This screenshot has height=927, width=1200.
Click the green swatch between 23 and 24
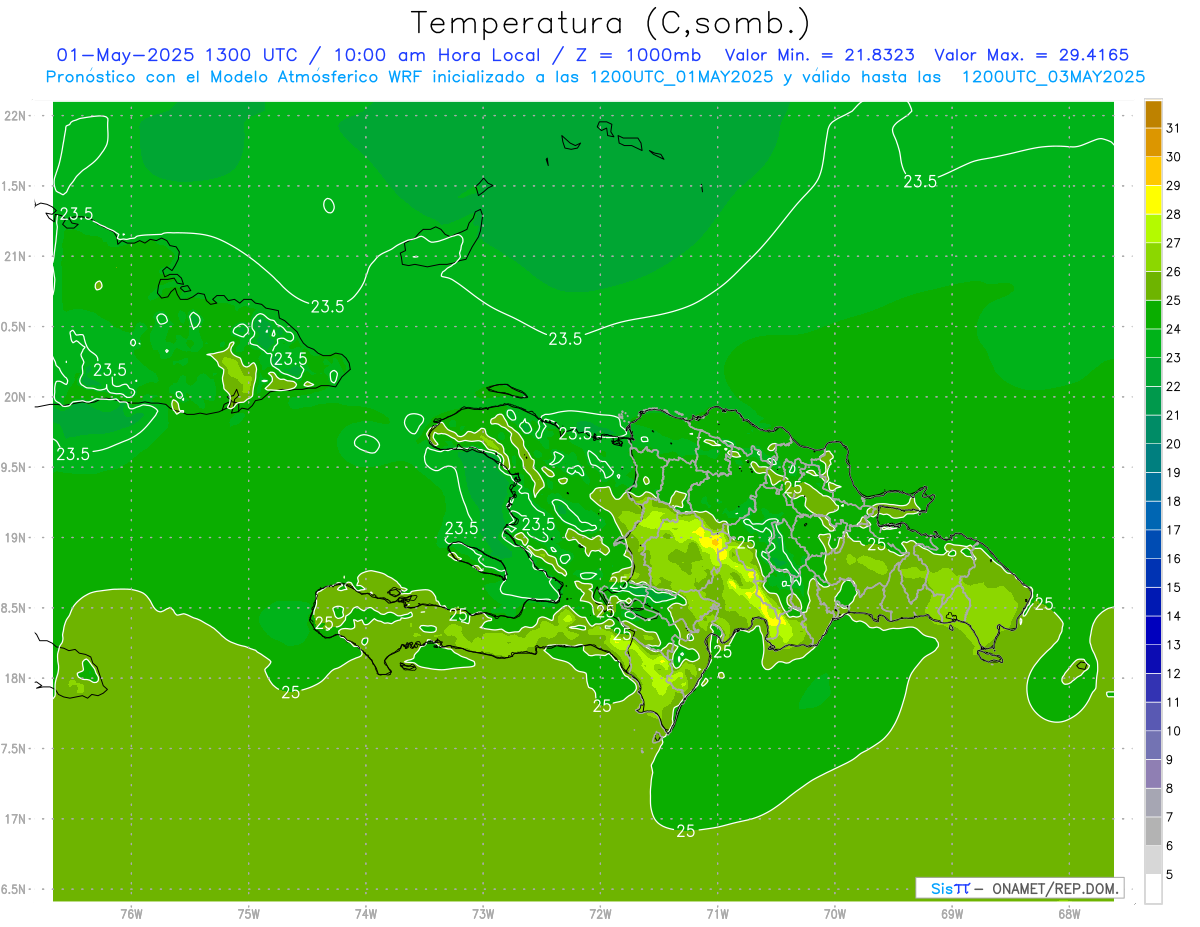1153,342
